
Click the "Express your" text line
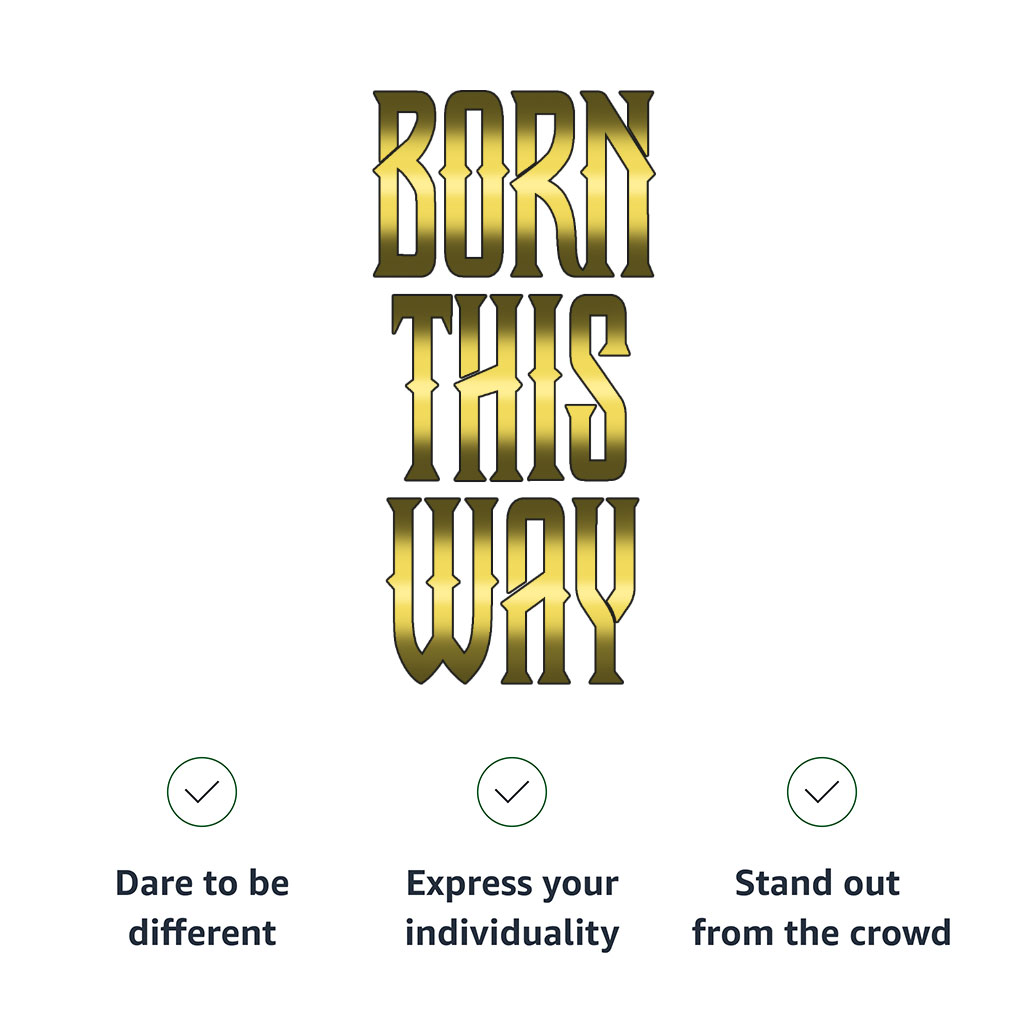(x=512, y=884)
